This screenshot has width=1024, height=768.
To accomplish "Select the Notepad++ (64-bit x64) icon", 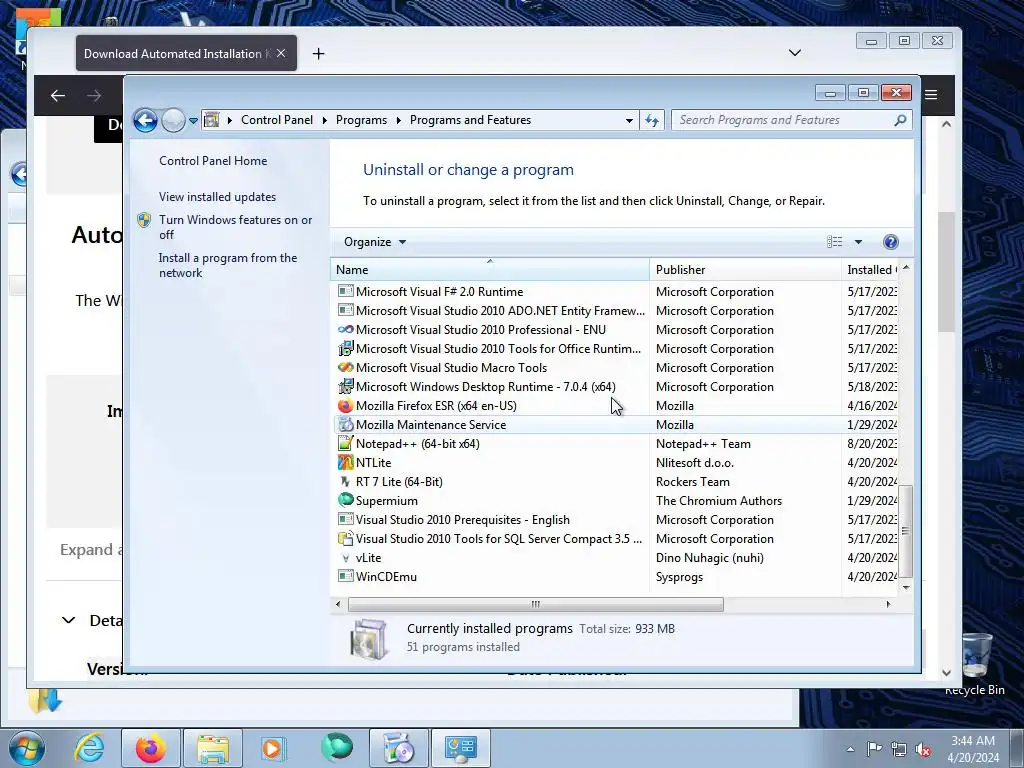I will click(x=345, y=443).
